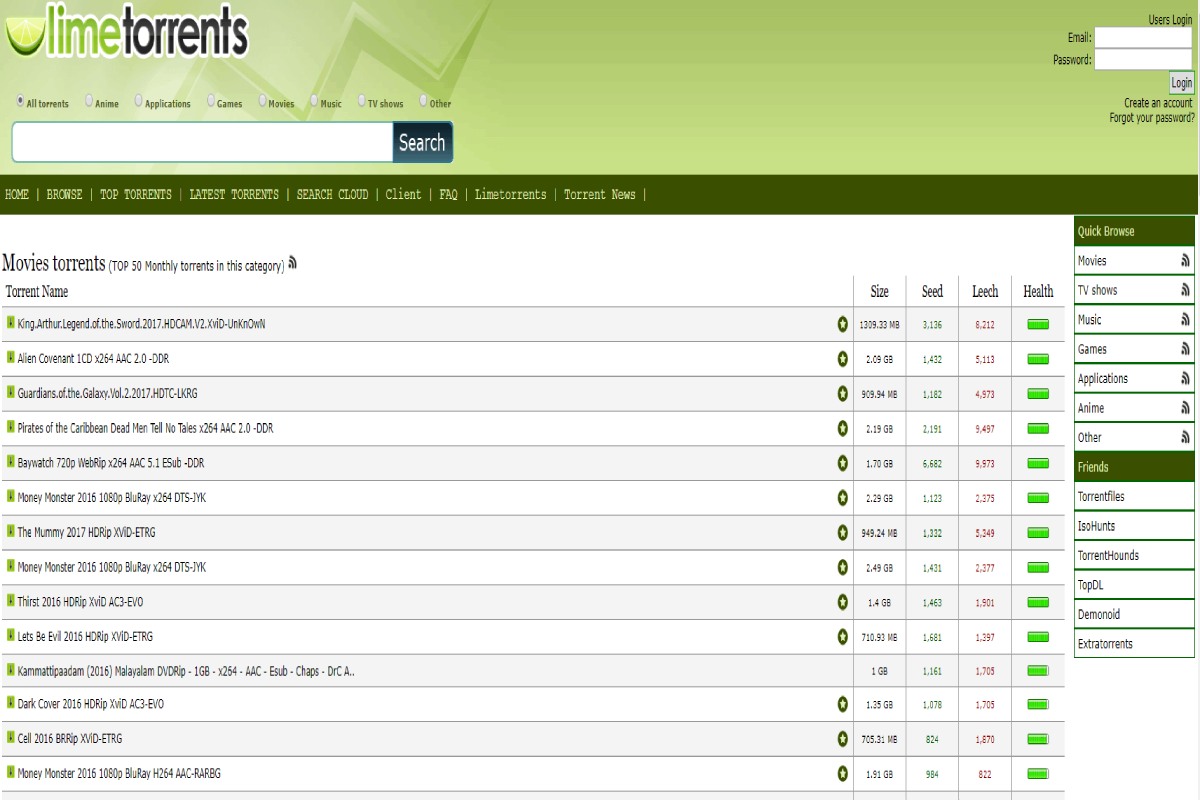Click the download icon beside Pirates of the Caribbean
1200x800 pixels.
[10, 427]
